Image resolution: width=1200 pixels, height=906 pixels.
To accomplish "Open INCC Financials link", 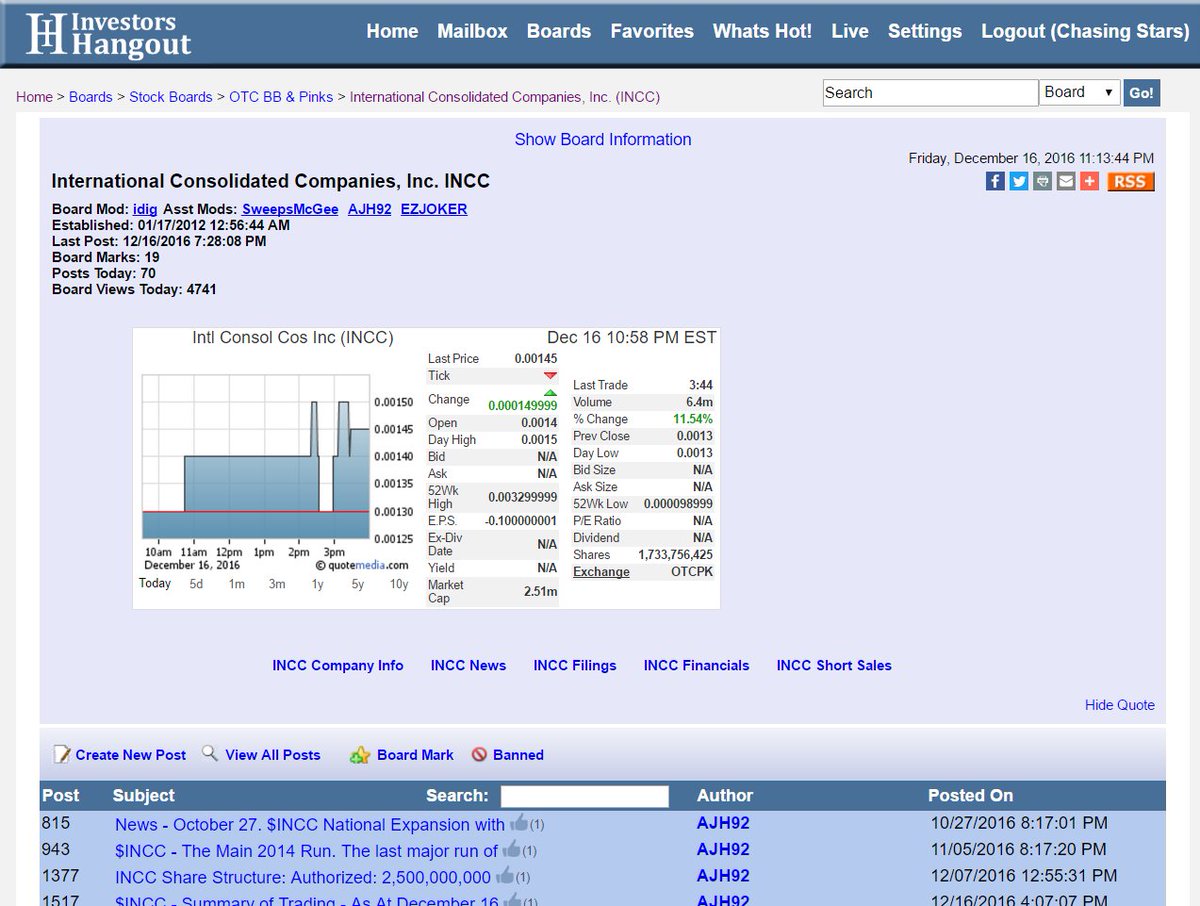I will point(696,665).
